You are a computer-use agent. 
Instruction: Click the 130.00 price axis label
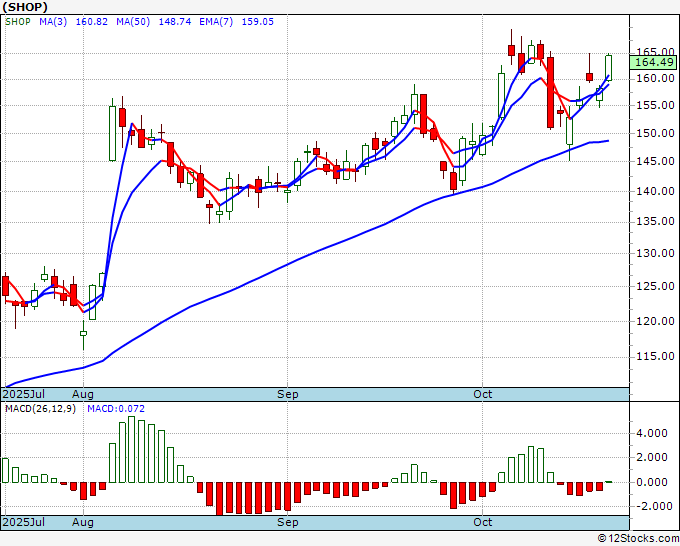coord(655,253)
